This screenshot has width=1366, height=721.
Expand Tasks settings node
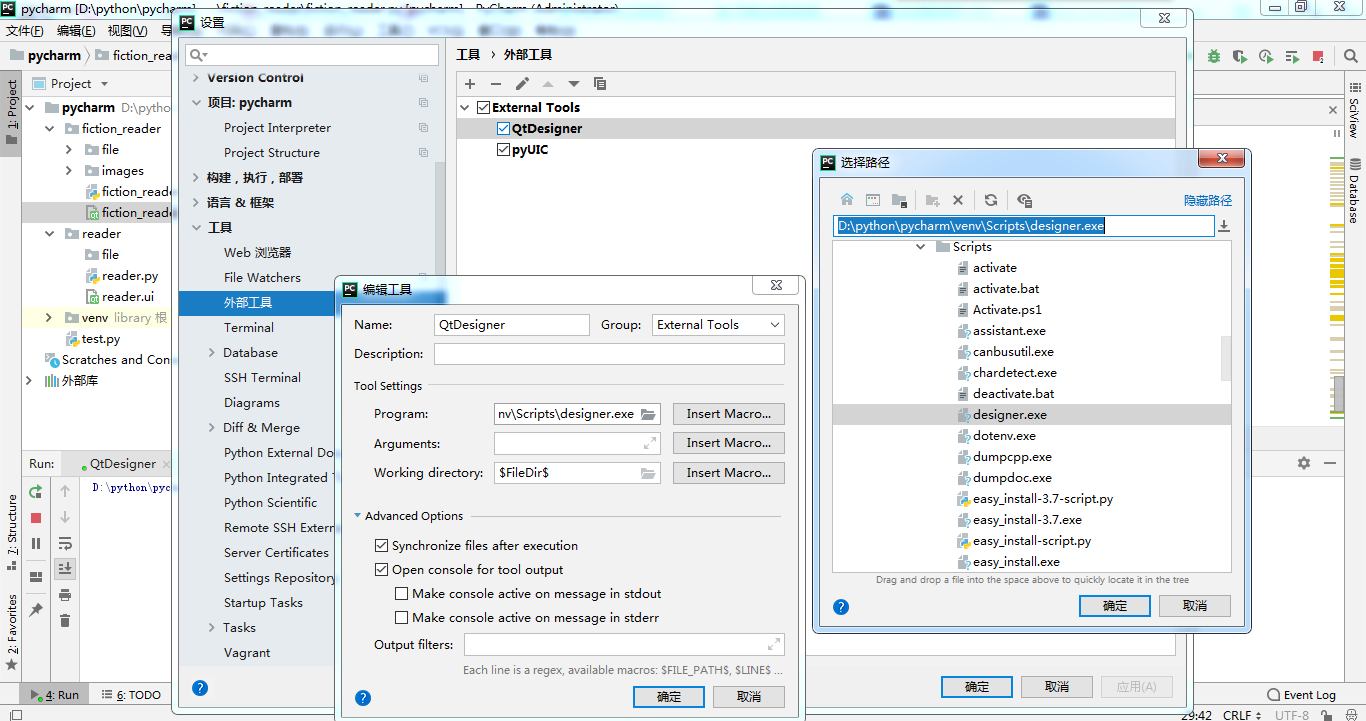pos(212,628)
